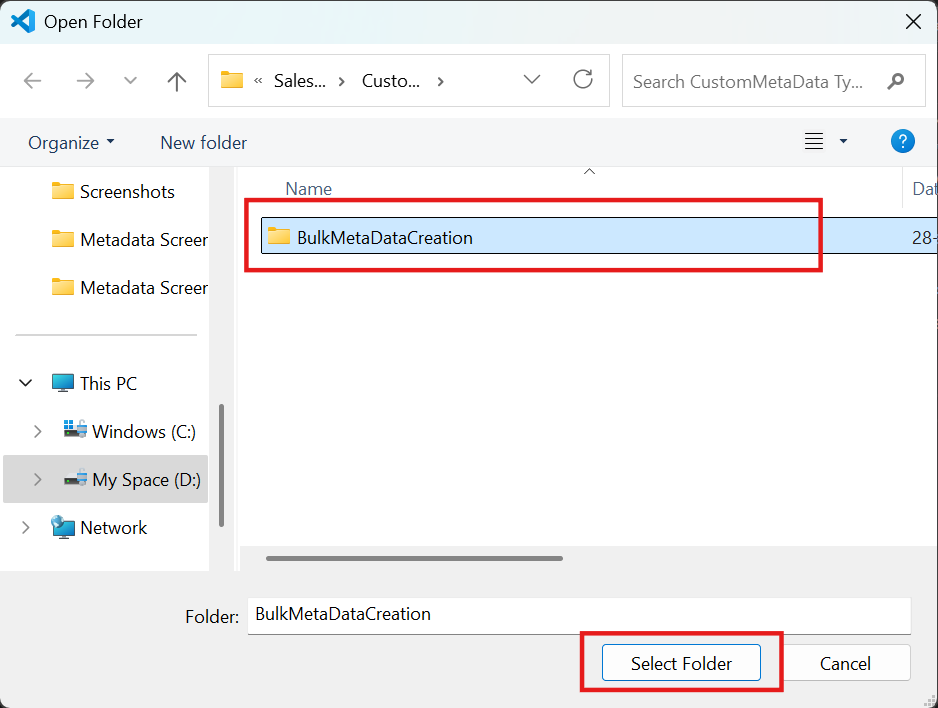This screenshot has height=708, width=938.
Task: Expand the Network tree node
Action: [x=26, y=527]
